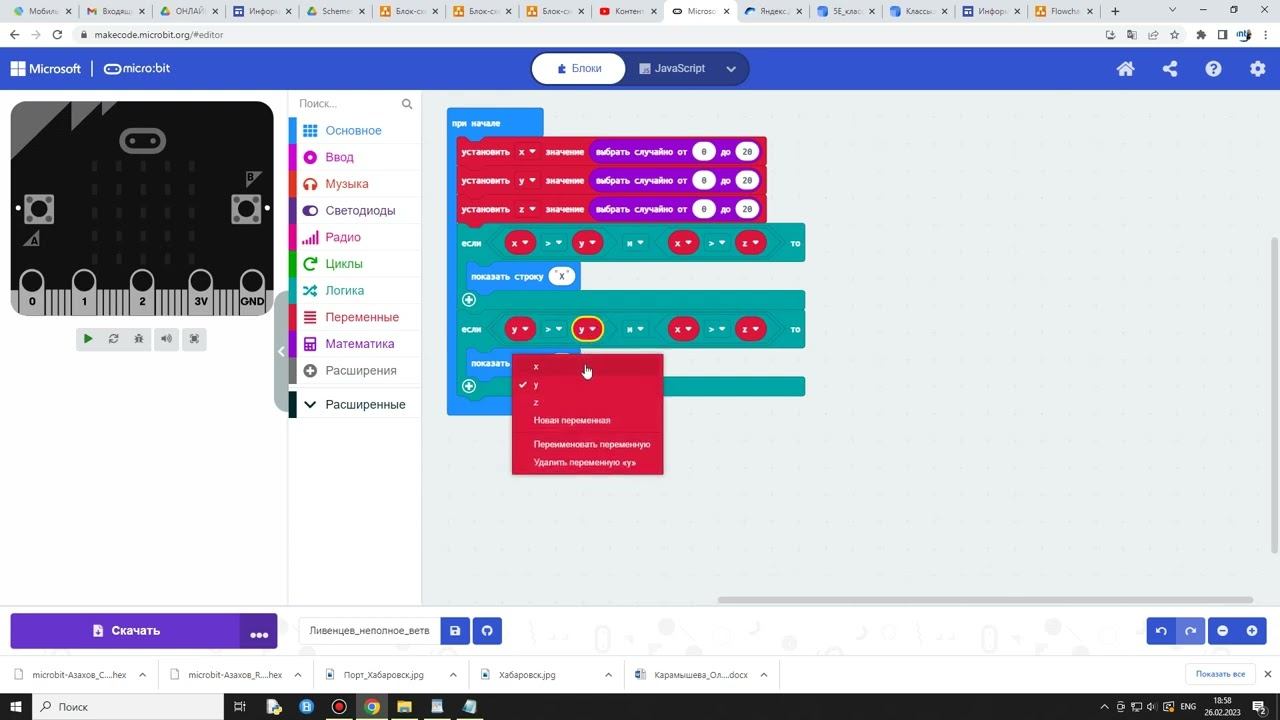Open the и operator dropdown in first если
This screenshot has width=1280, height=720.
635,243
